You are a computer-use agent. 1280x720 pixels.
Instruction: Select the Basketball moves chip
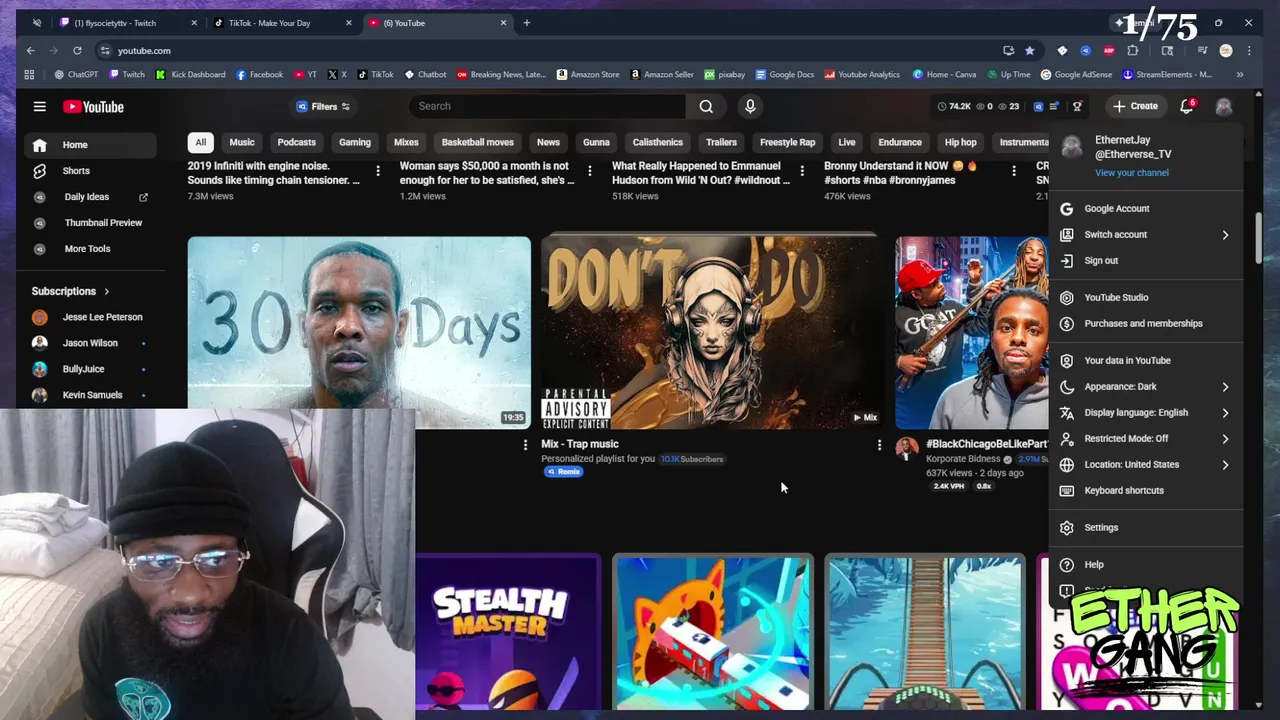pos(478,142)
